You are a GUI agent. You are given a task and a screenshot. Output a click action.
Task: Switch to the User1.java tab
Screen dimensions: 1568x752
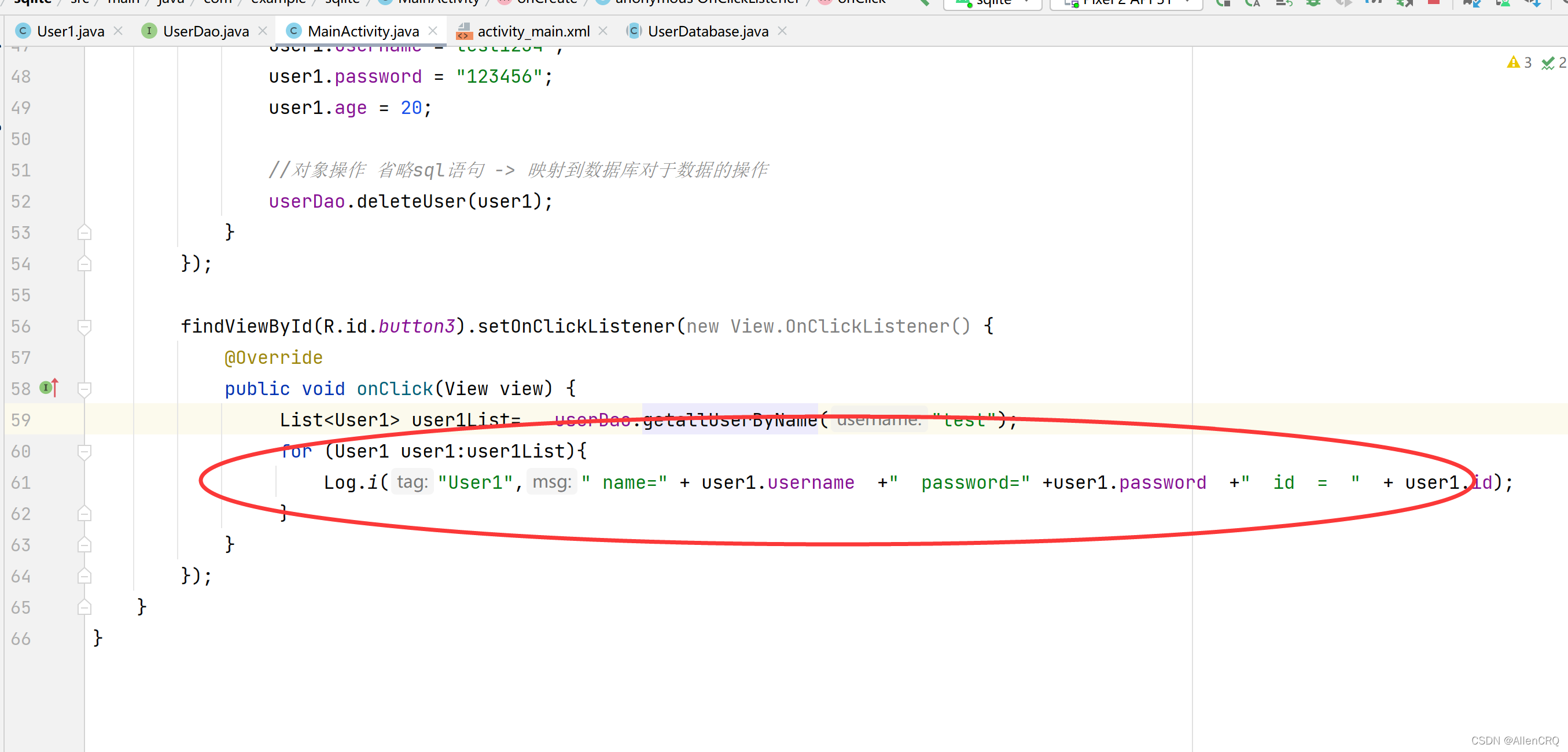click(x=70, y=31)
